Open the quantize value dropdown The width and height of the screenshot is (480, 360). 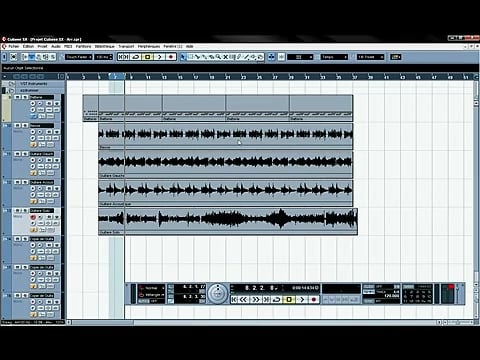tap(370, 57)
